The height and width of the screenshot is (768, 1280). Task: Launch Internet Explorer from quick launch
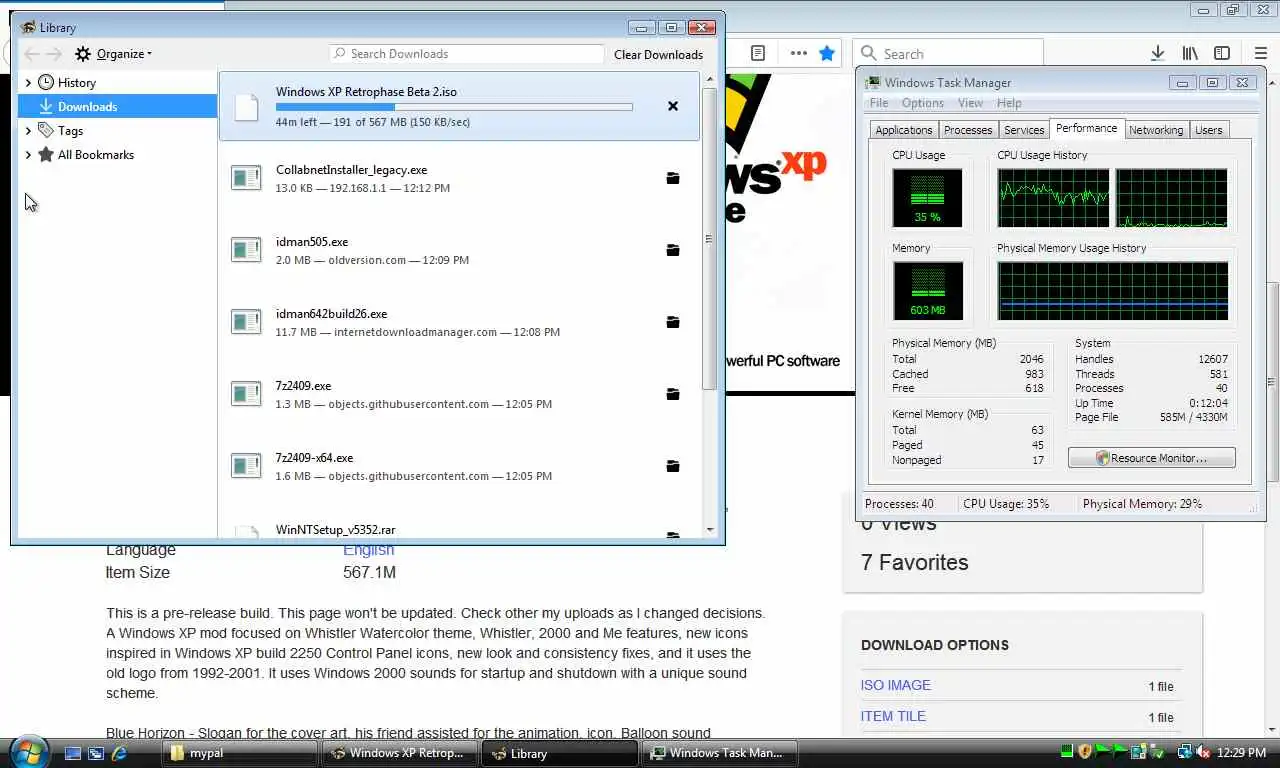click(x=120, y=753)
